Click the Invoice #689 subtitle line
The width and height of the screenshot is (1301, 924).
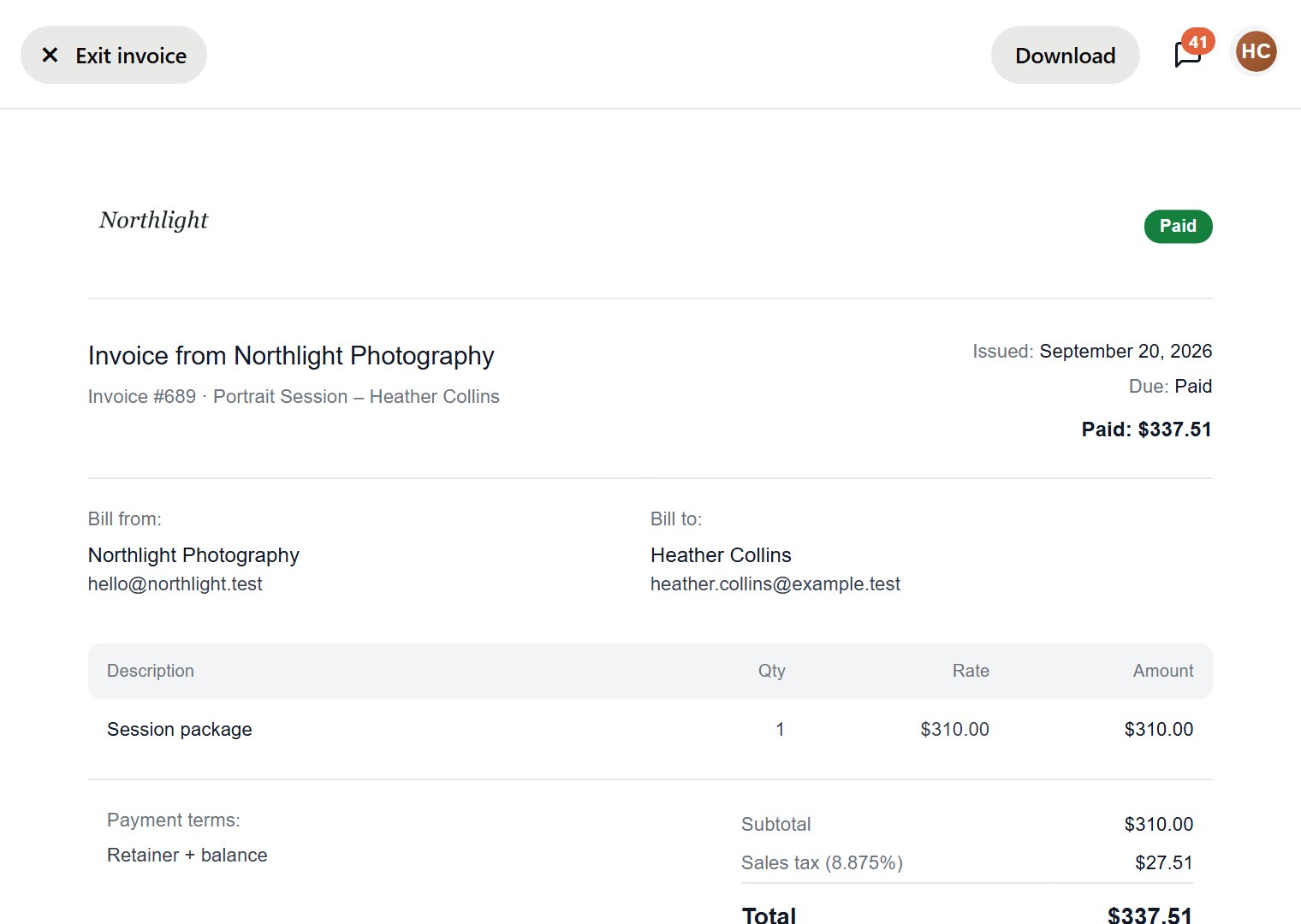pyautogui.click(x=294, y=396)
